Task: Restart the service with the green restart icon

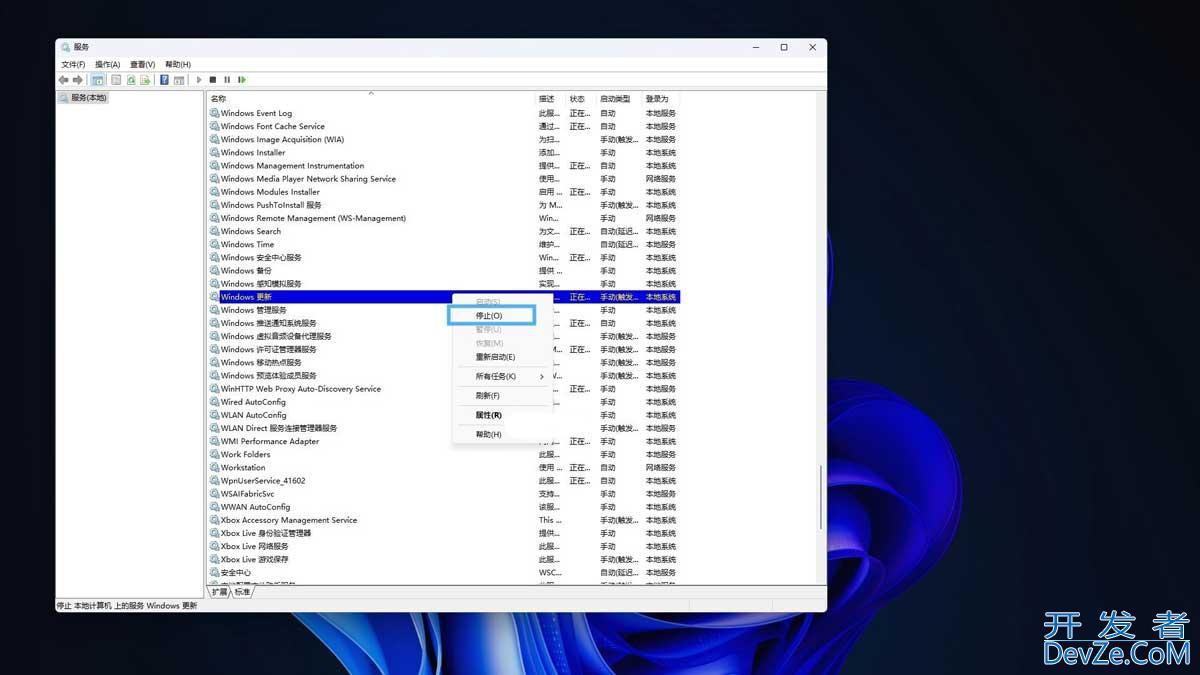Action: coord(241,80)
